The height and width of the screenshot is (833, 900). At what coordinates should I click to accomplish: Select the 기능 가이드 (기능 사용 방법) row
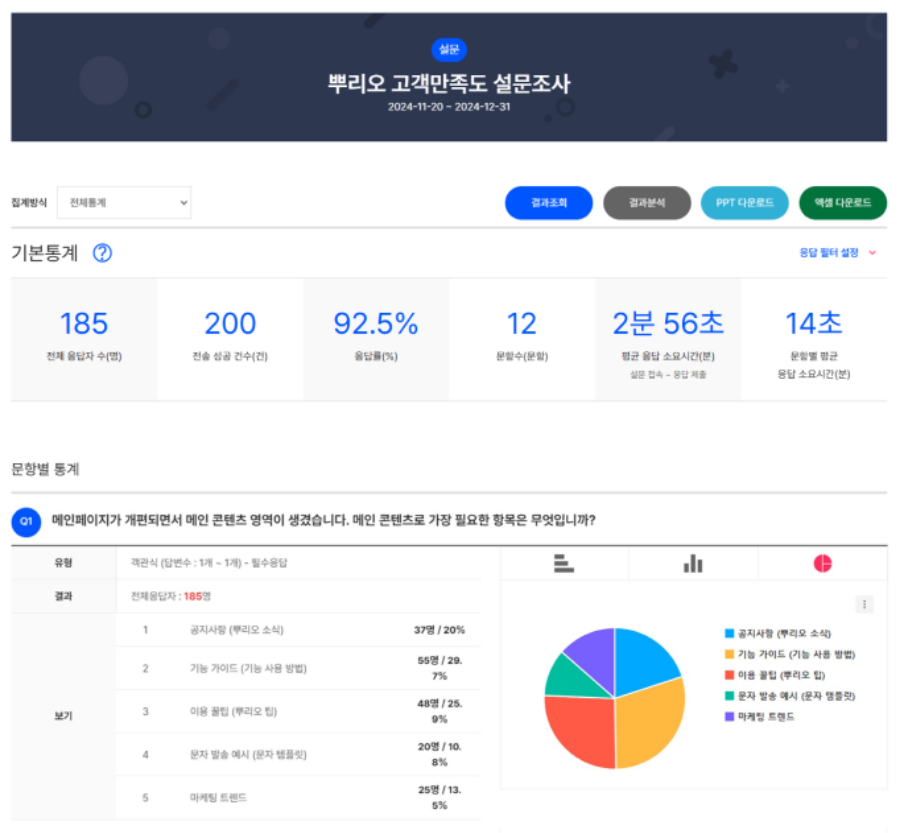click(x=298, y=668)
